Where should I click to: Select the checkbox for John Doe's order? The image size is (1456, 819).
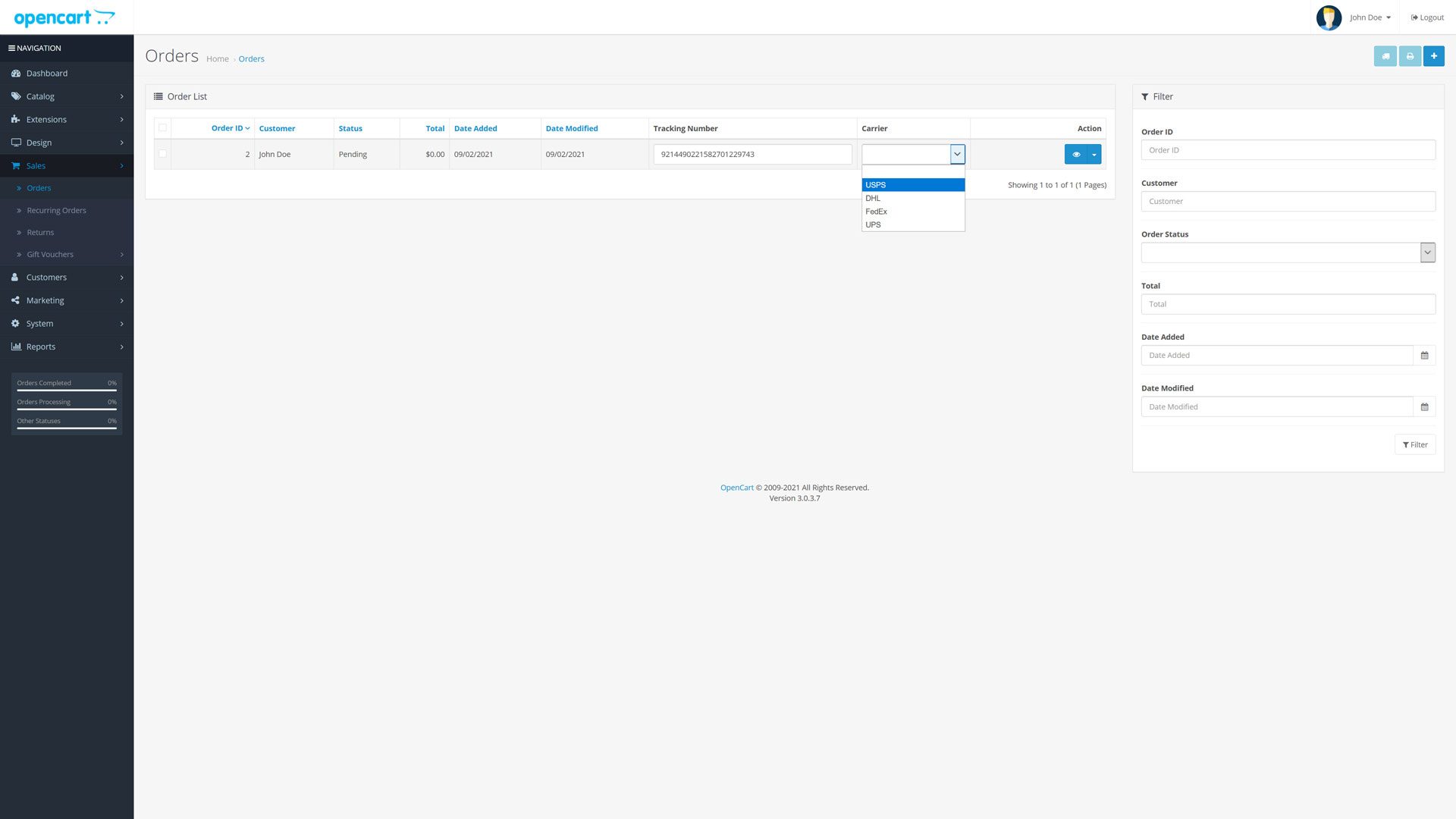(x=162, y=154)
